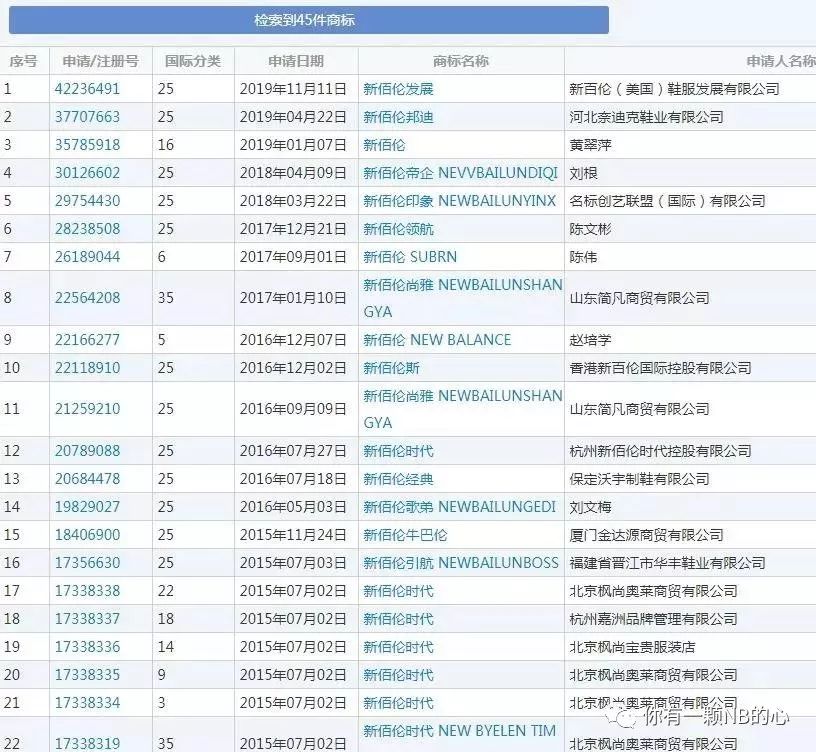Select applicant 黄翠萍
816x752 pixels.
point(590,145)
